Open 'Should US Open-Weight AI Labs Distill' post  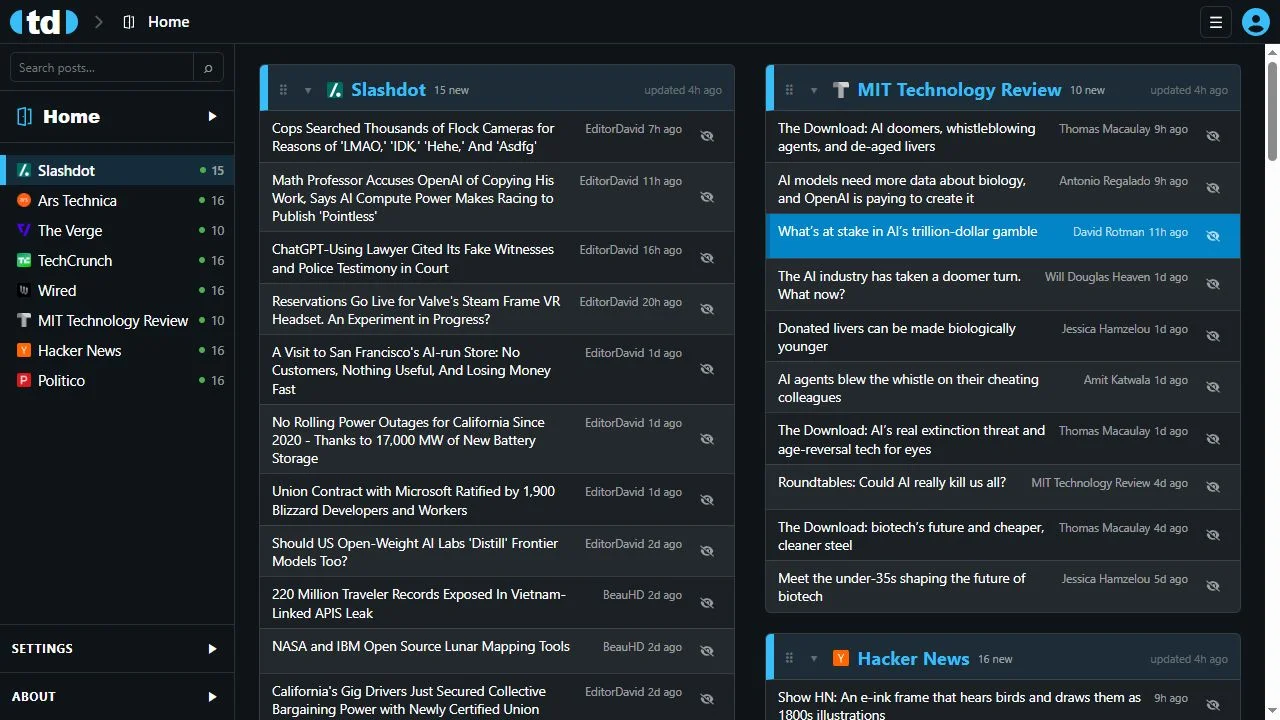415,552
